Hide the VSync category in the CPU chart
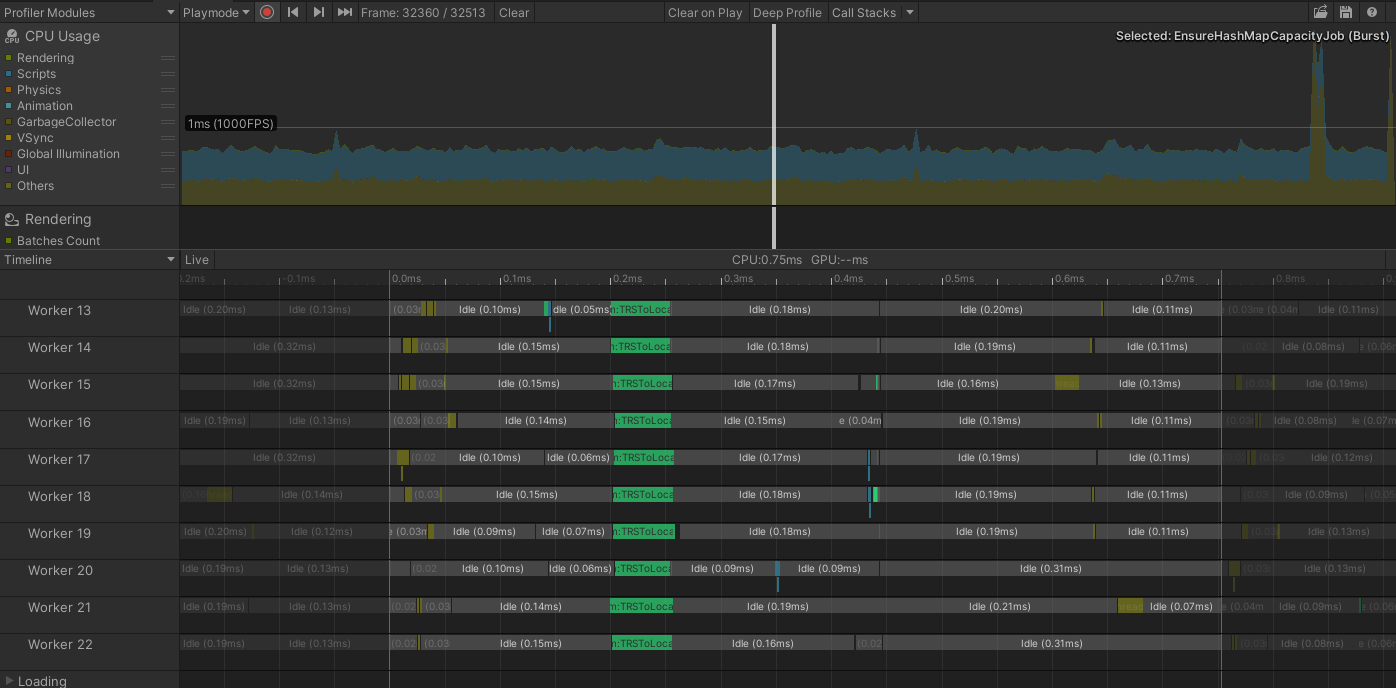This screenshot has height=688, width=1396. pos(8,137)
